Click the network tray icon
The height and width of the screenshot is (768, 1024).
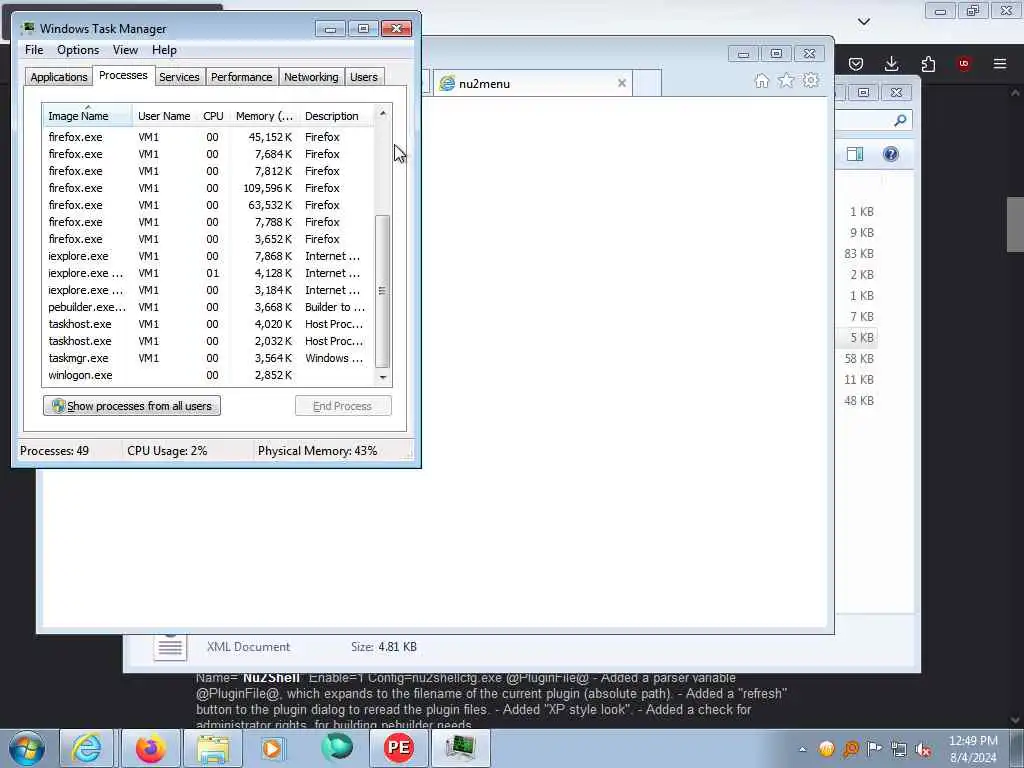point(899,749)
